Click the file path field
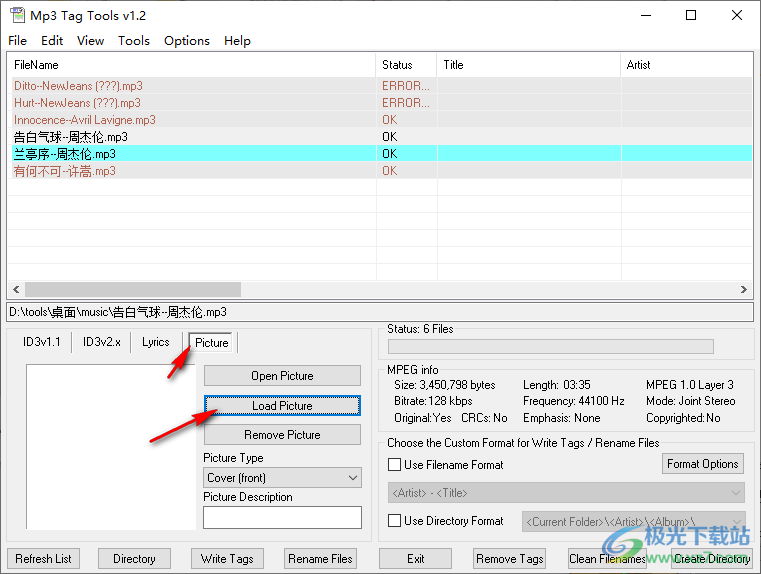This screenshot has width=761, height=574. [380, 312]
